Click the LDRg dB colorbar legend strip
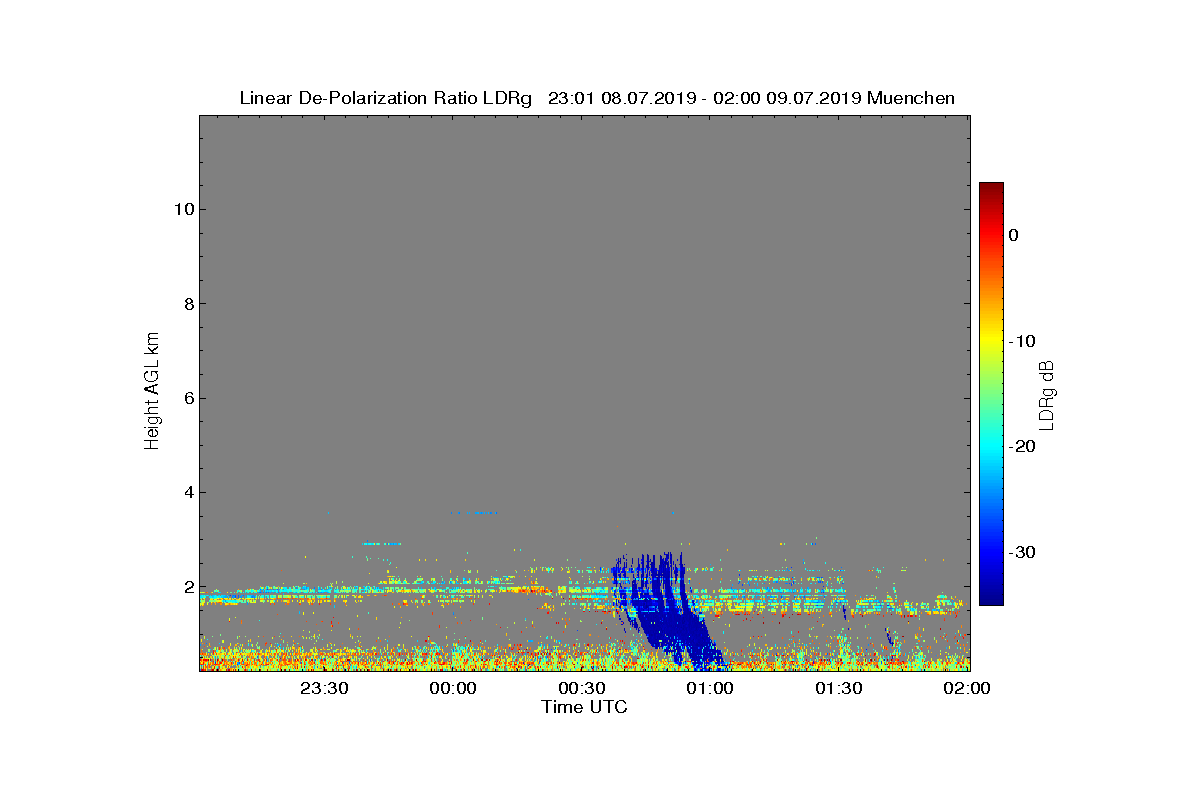 click(x=991, y=394)
